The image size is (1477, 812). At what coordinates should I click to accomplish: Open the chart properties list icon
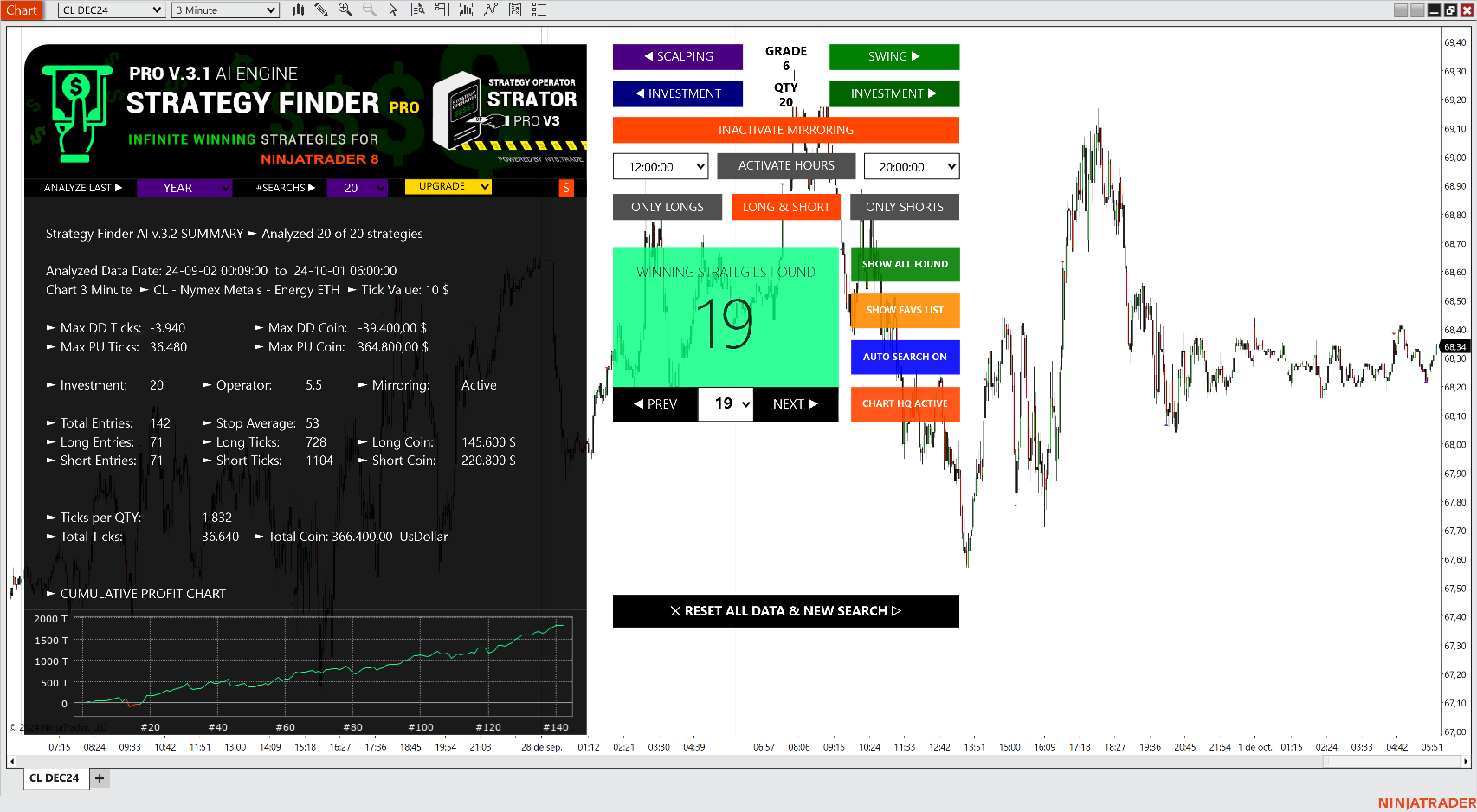click(539, 10)
